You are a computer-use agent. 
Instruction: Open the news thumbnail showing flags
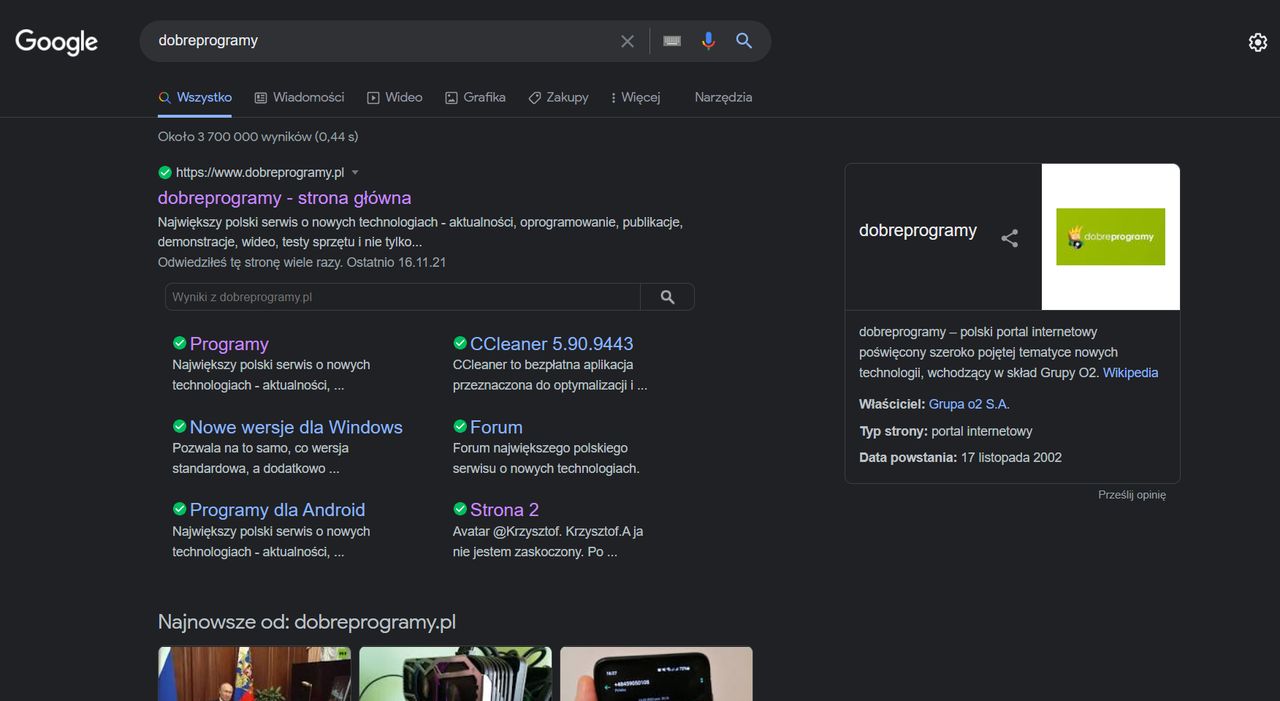tap(254, 673)
